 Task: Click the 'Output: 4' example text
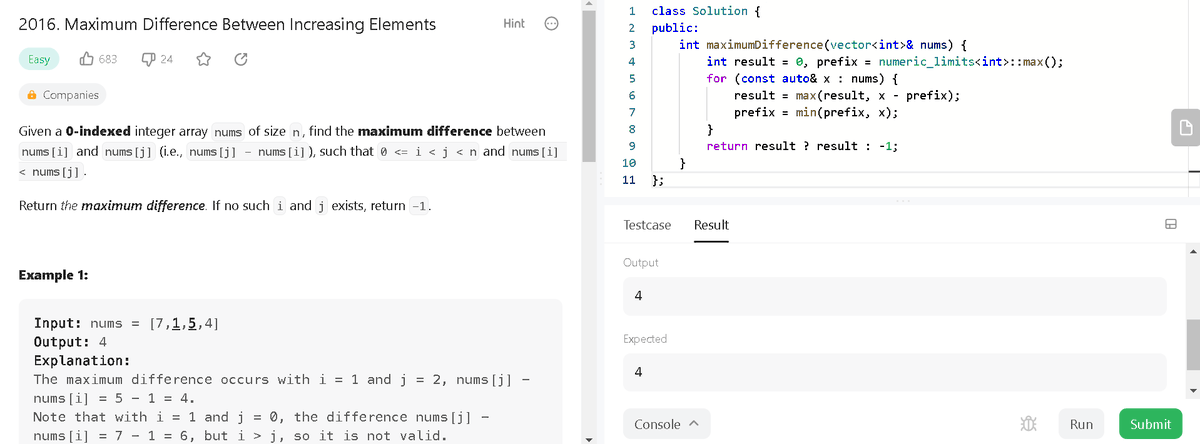(x=70, y=342)
